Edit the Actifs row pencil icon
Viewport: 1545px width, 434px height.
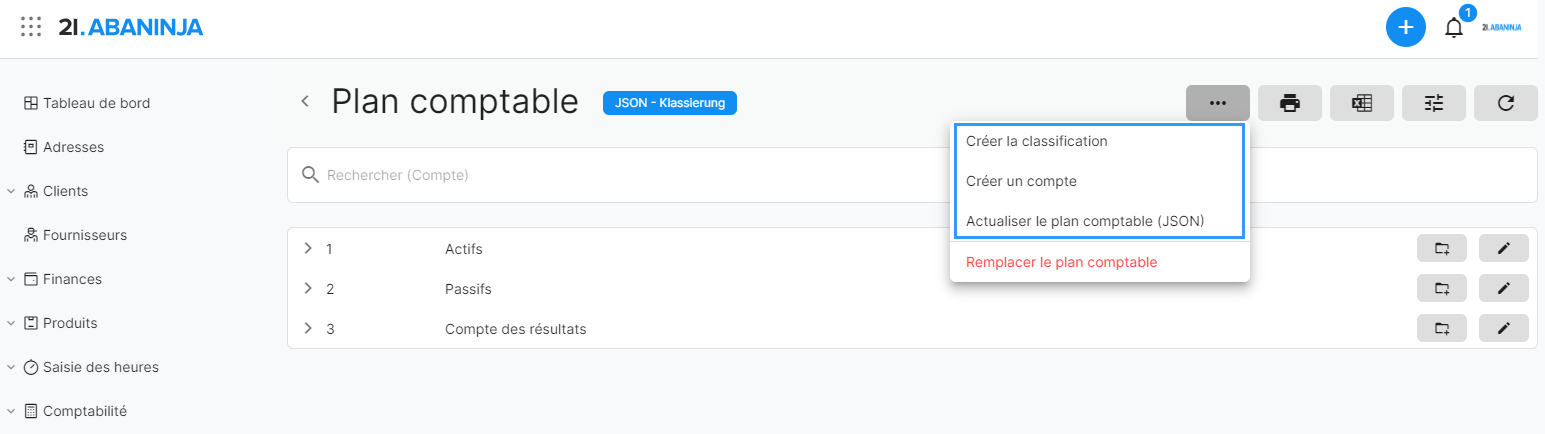[x=1503, y=248]
